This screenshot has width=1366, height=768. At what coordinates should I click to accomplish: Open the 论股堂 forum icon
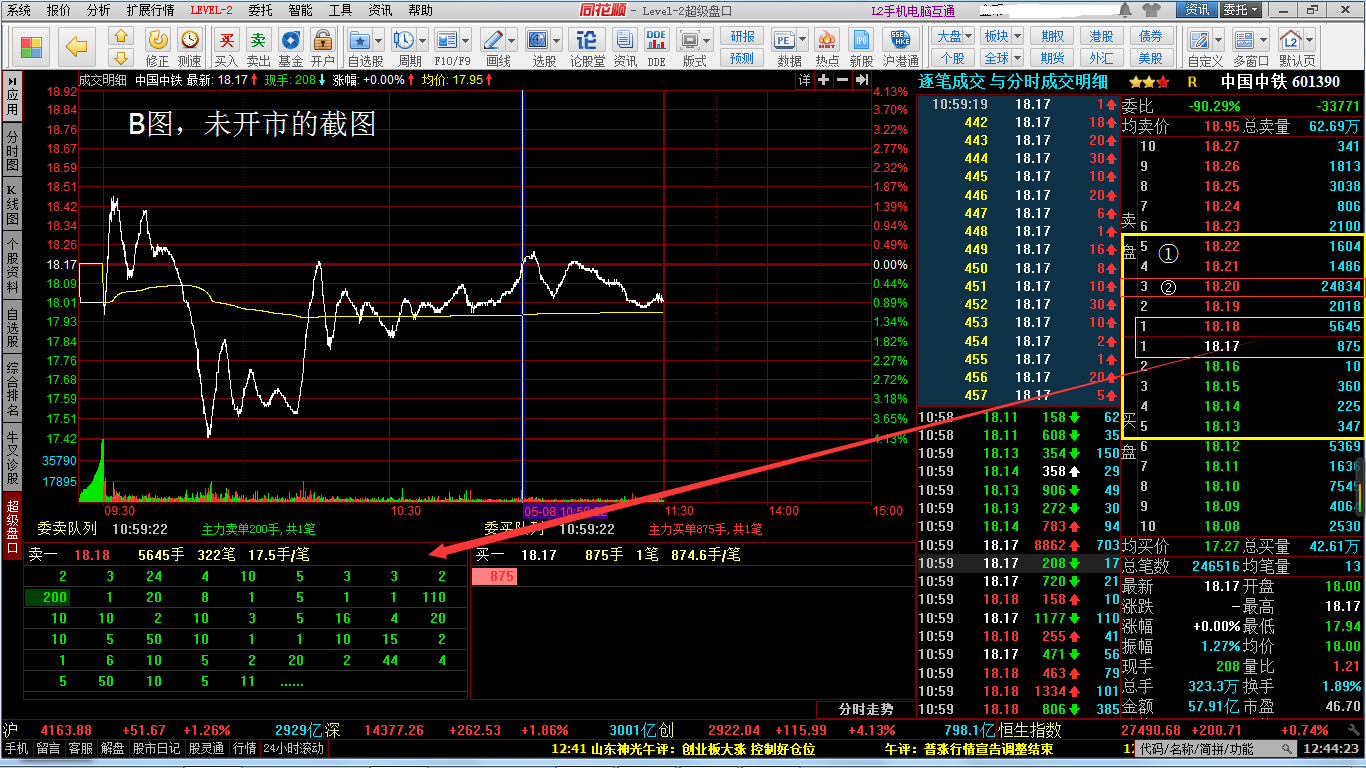point(587,40)
